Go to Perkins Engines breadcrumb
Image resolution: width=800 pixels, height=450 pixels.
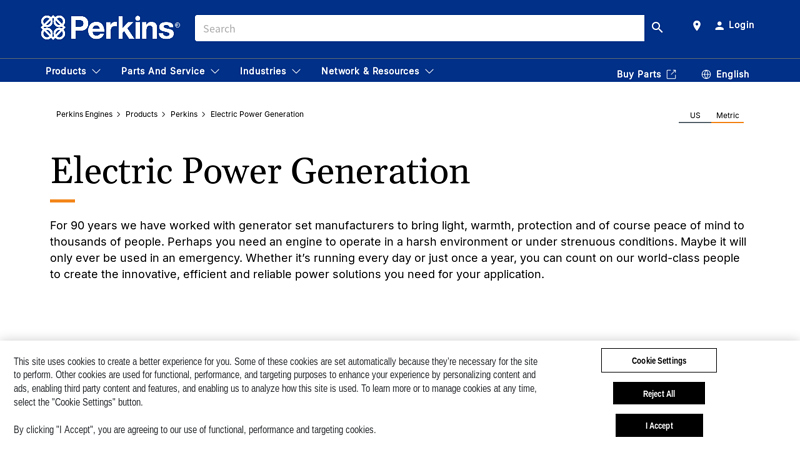click(x=84, y=114)
